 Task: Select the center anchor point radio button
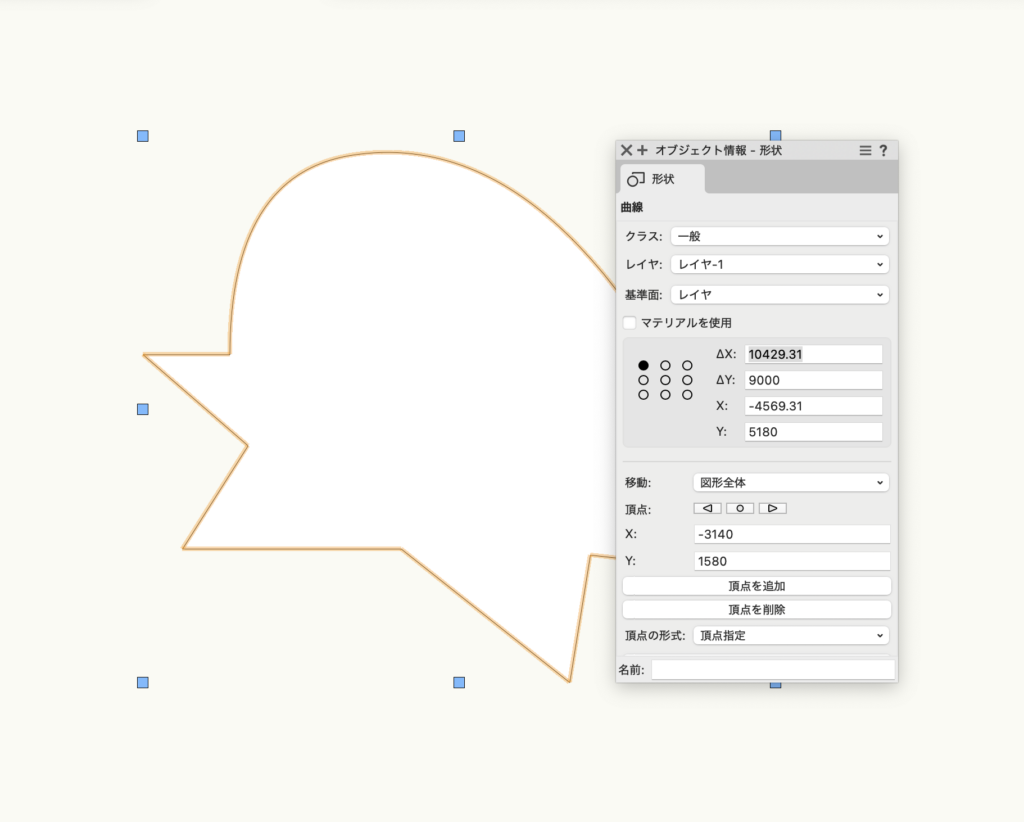click(x=665, y=380)
